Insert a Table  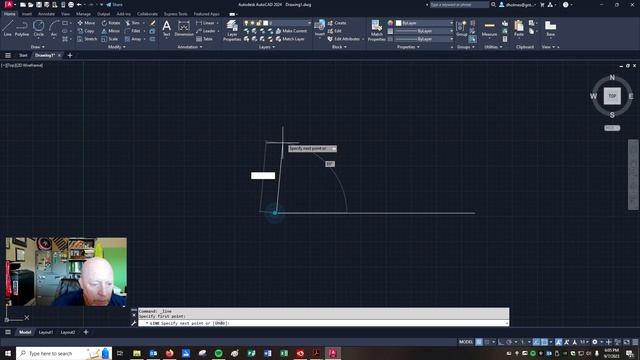204,39
